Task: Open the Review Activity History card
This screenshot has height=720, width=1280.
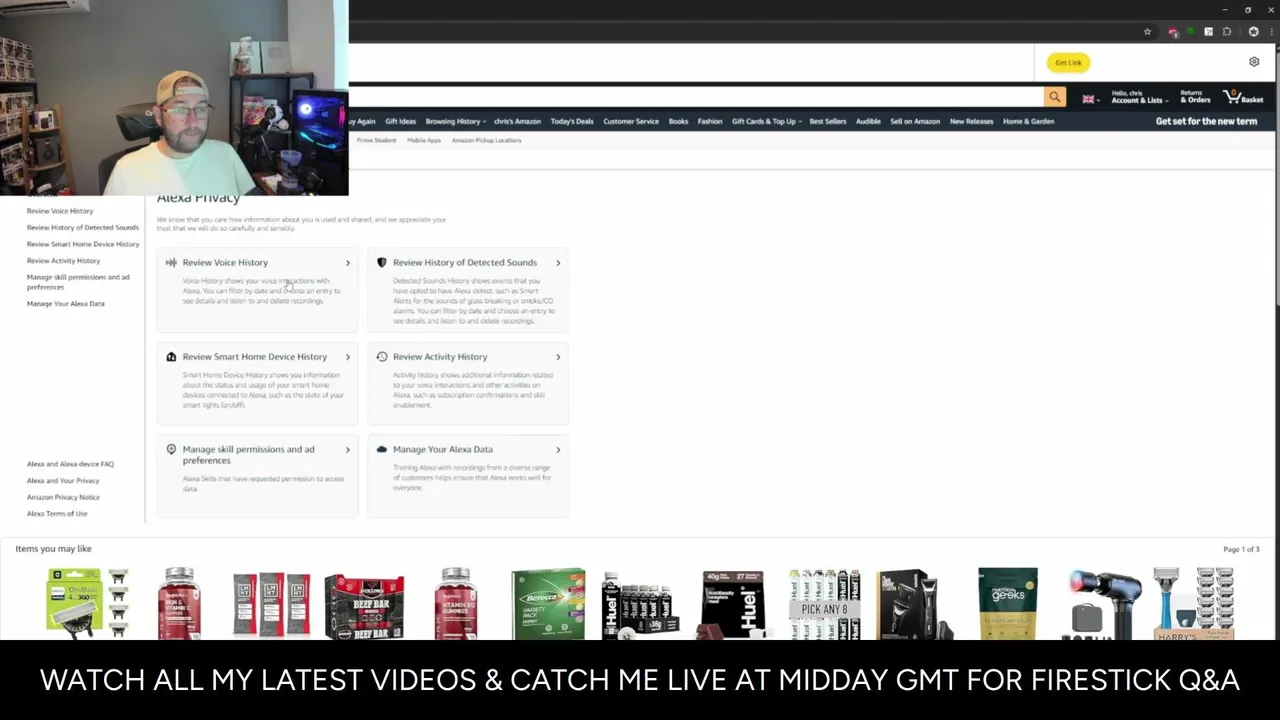Action: coord(468,384)
